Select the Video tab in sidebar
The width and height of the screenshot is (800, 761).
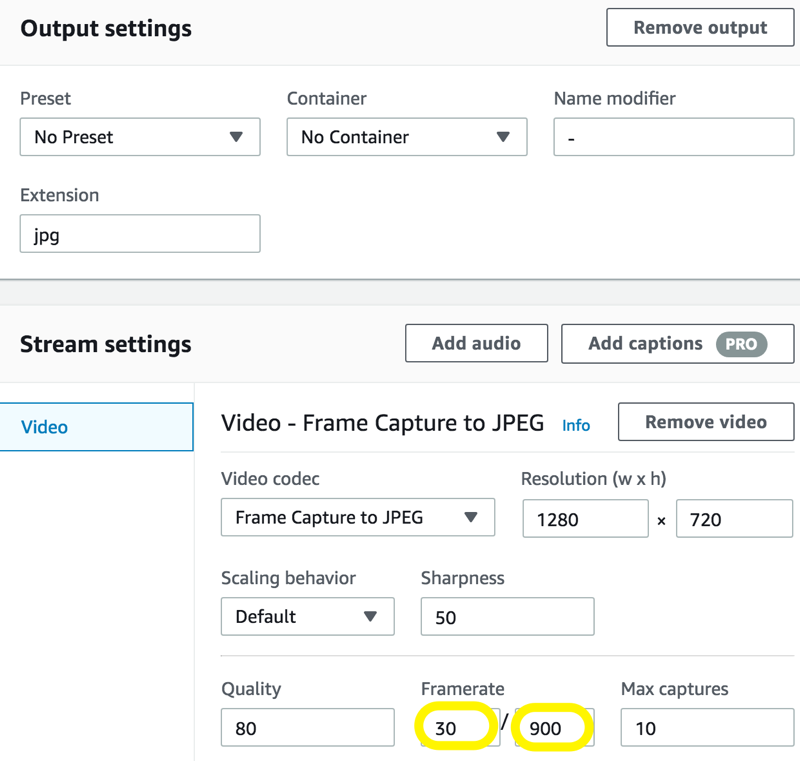pyautogui.click(x=97, y=427)
